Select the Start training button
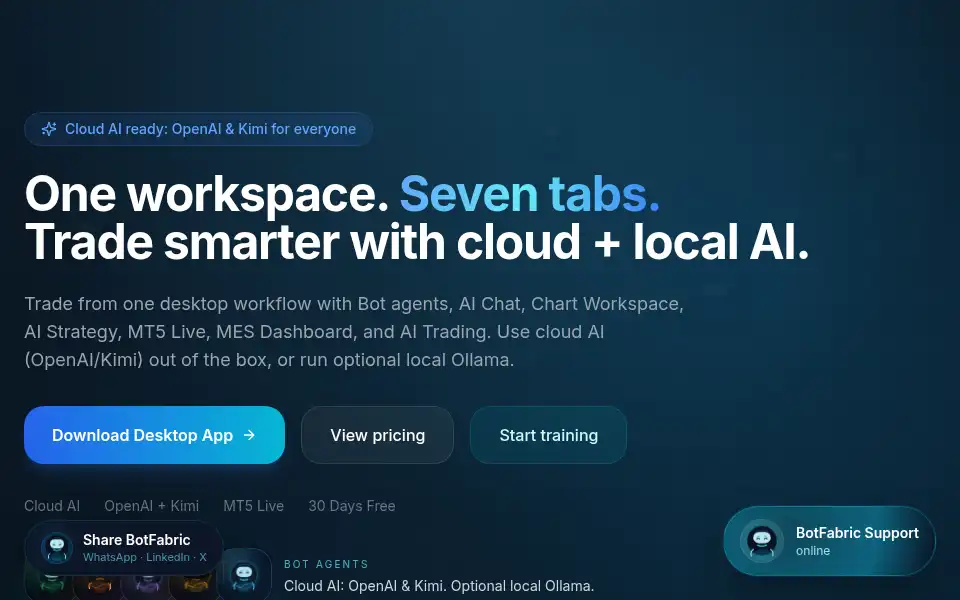 point(549,435)
